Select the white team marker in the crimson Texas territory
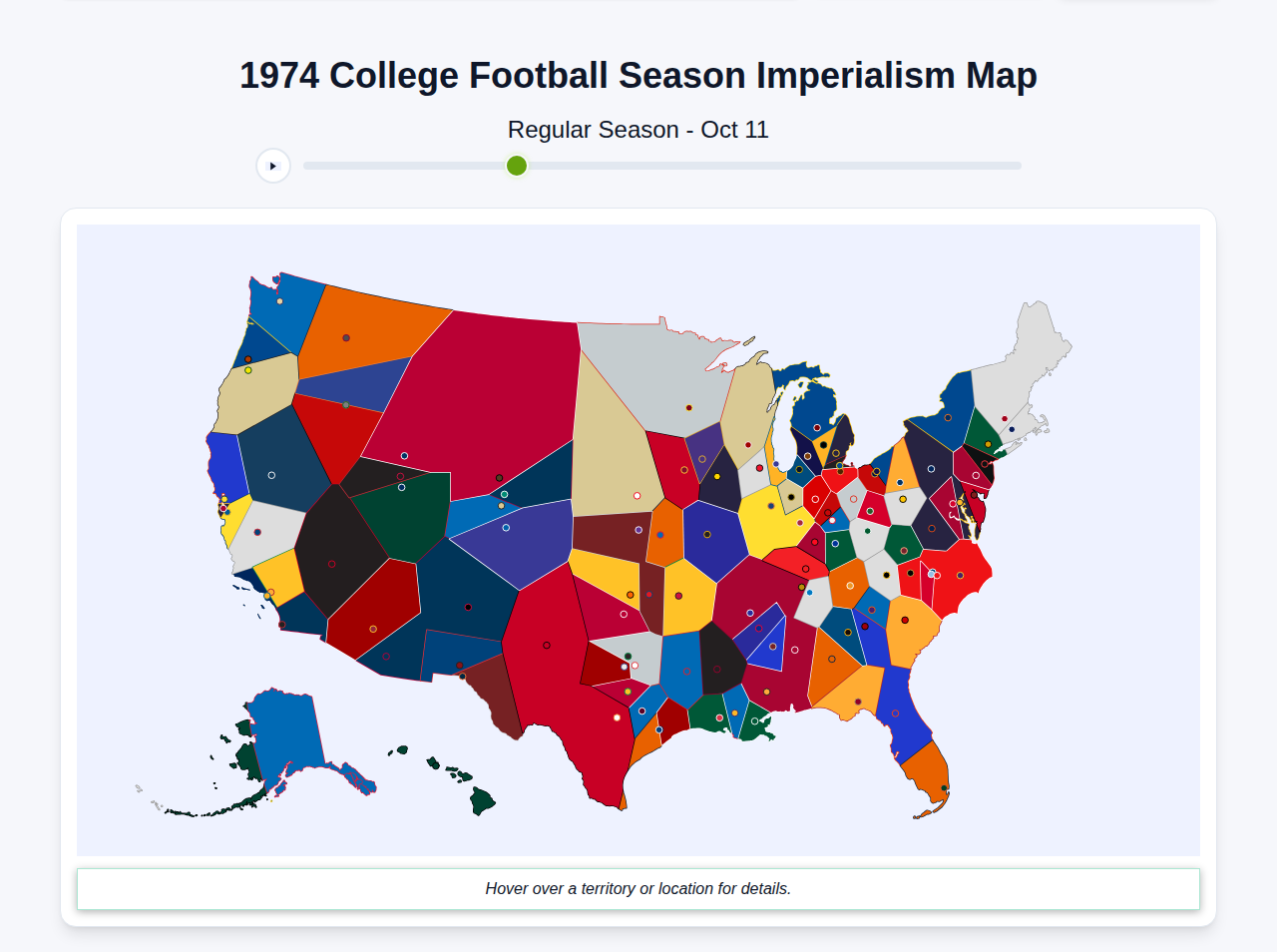 pos(617,717)
